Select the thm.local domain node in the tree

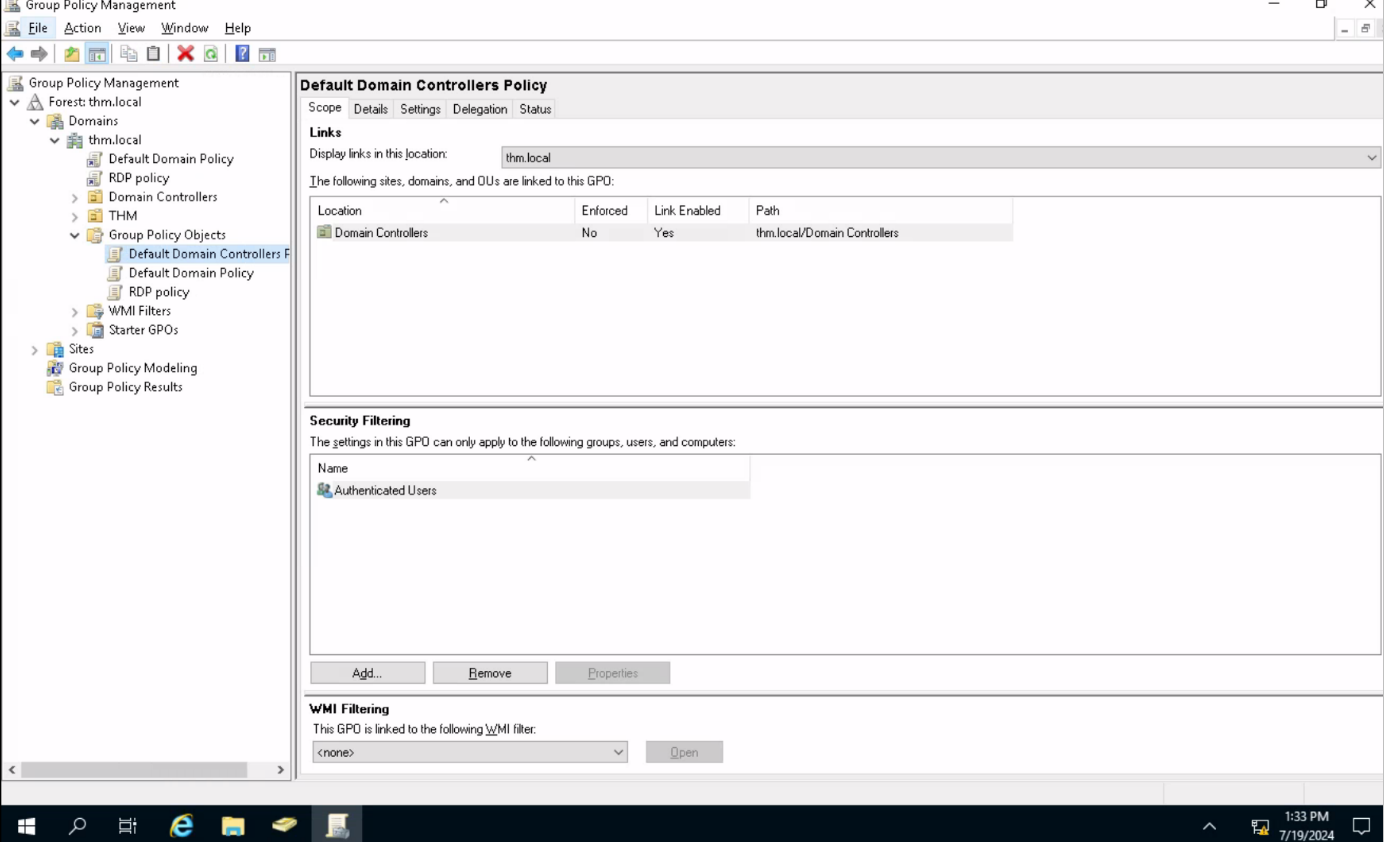114,140
